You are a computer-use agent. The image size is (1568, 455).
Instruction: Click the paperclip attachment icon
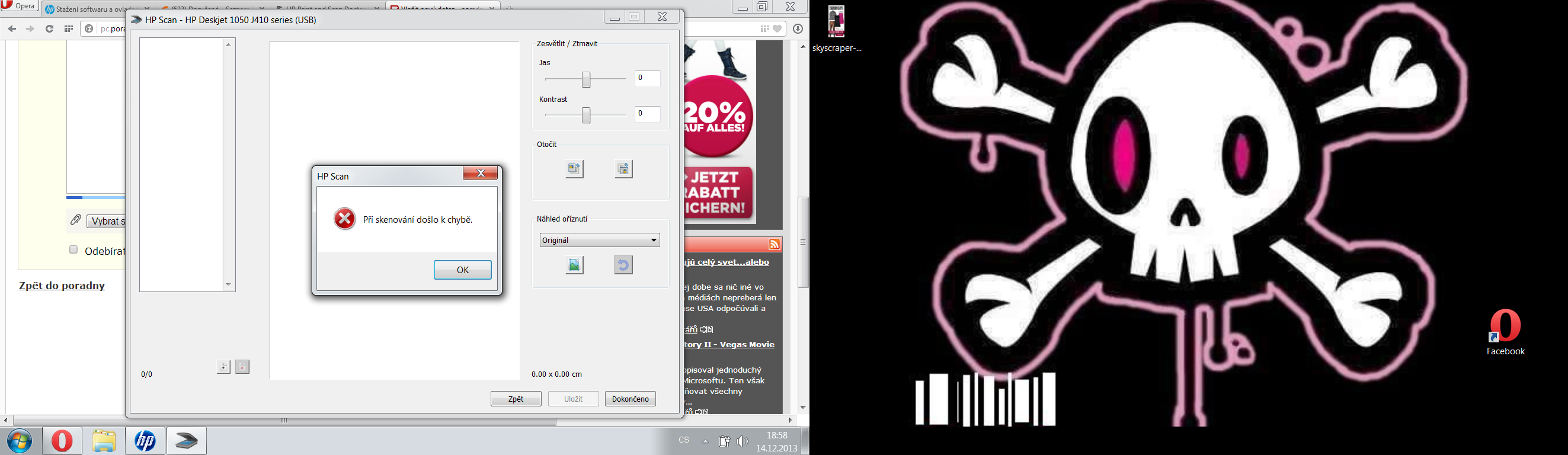75,220
